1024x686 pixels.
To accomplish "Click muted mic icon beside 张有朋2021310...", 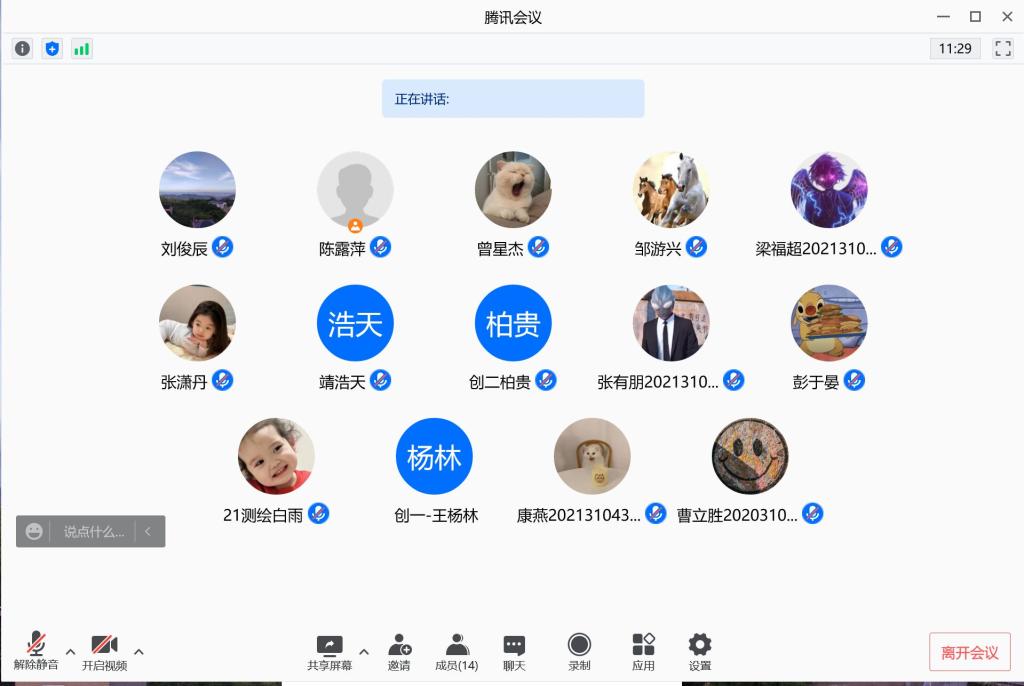I will pyautogui.click(x=733, y=380).
